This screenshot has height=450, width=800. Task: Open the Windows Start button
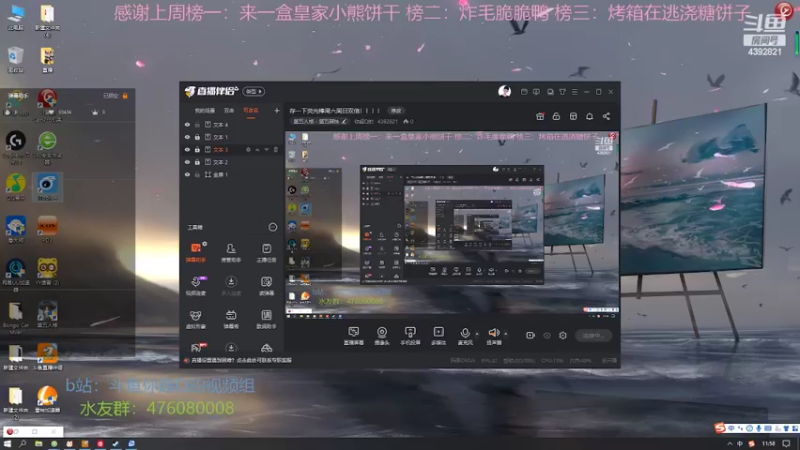(x=7, y=444)
